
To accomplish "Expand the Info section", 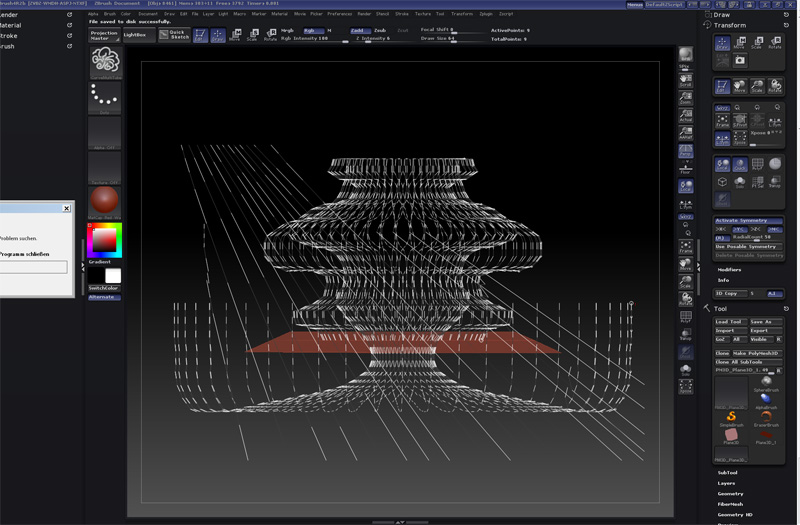I will 723,280.
